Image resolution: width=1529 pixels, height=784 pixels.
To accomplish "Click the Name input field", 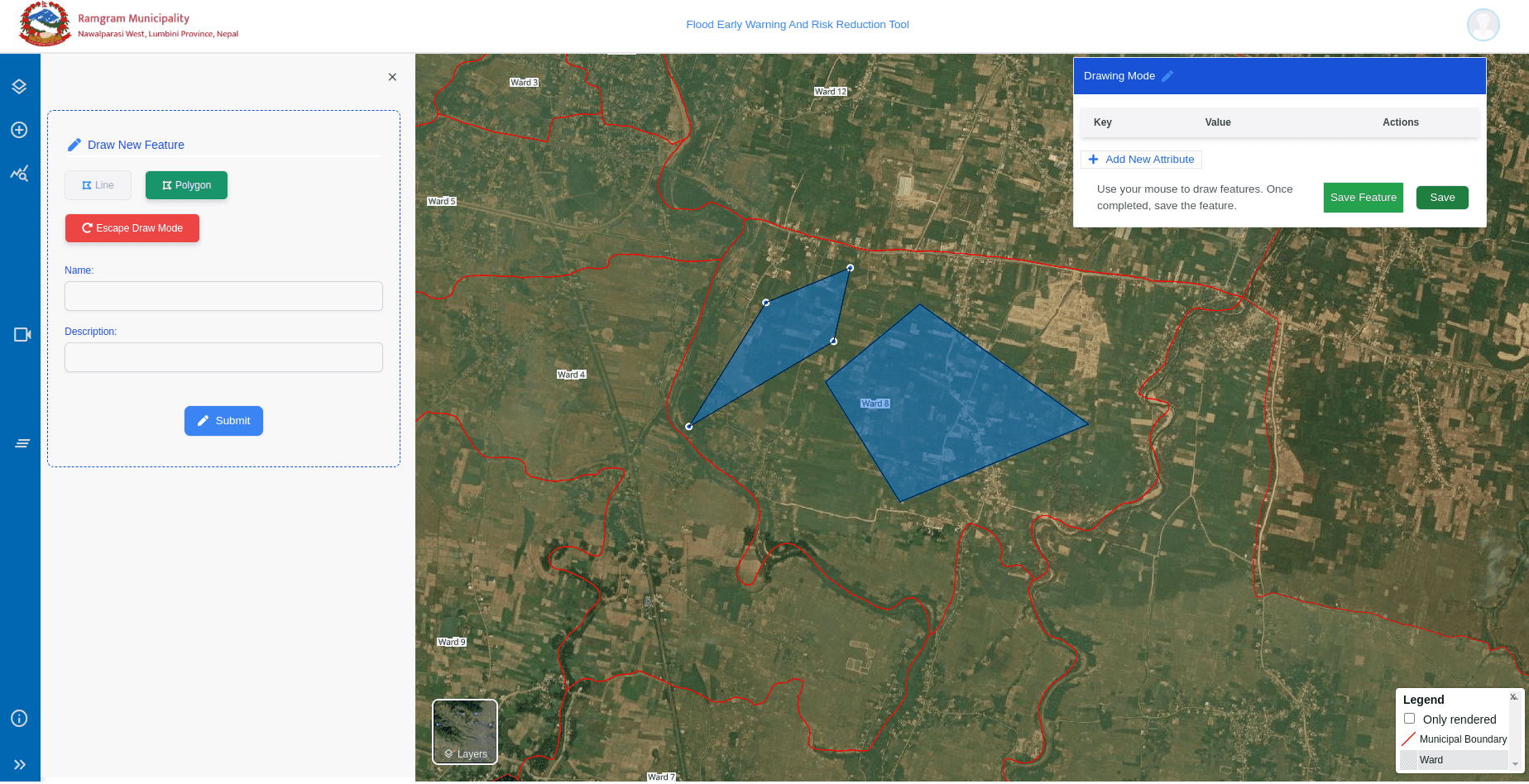I will (x=223, y=296).
